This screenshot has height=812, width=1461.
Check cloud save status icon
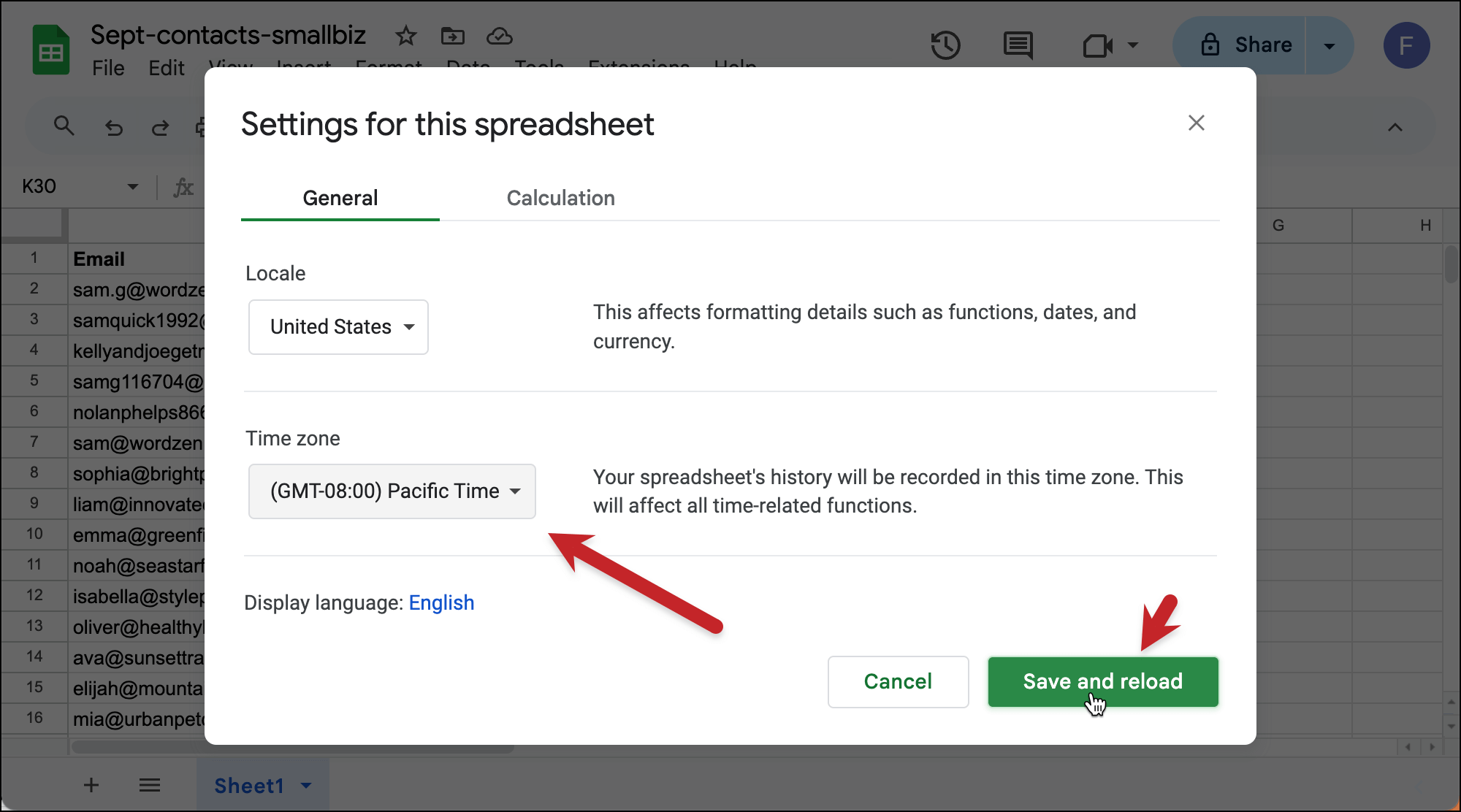click(500, 35)
